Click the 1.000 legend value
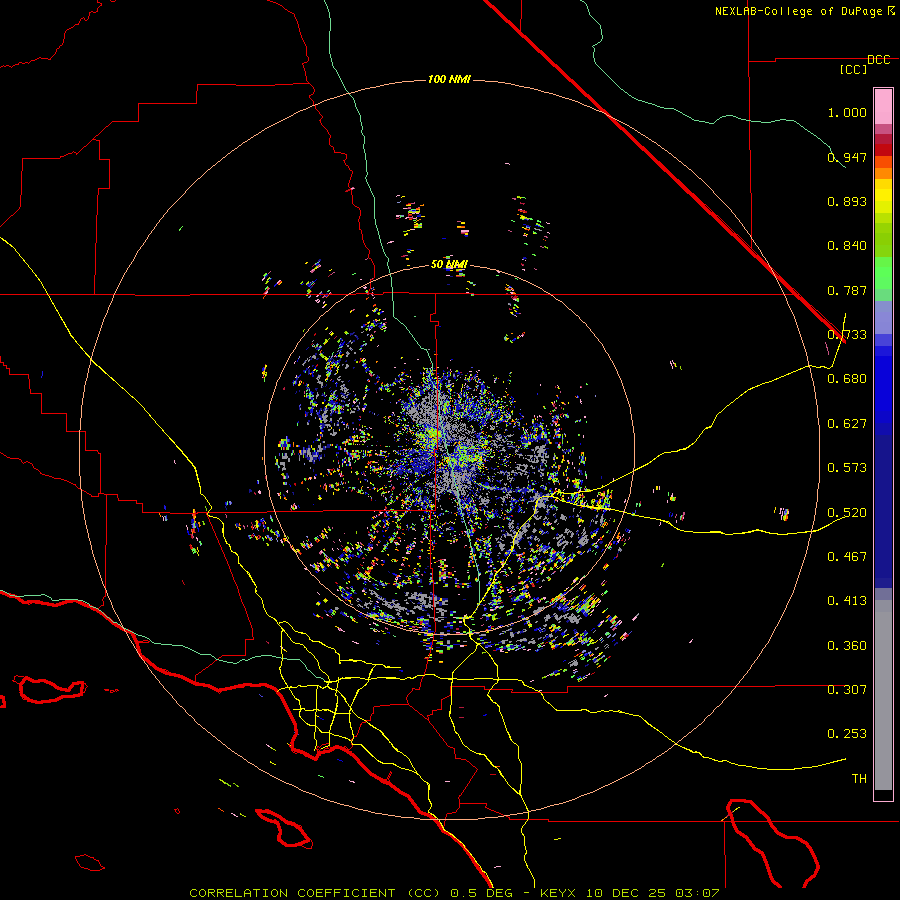The width and height of the screenshot is (900, 900). 847,112
